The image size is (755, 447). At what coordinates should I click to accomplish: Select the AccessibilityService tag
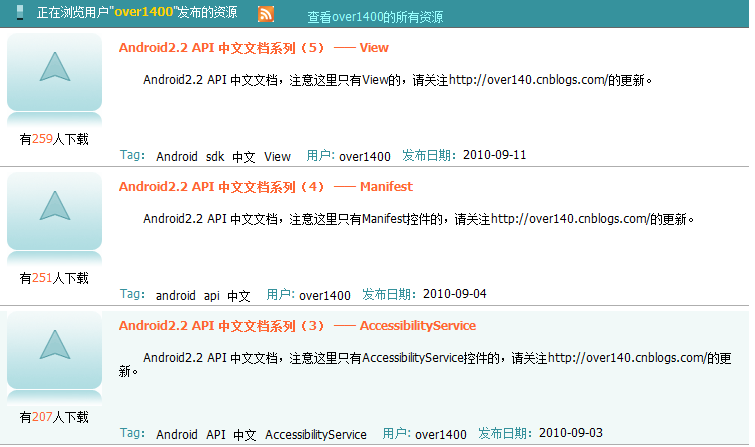pyautogui.click(x=316, y=434)
